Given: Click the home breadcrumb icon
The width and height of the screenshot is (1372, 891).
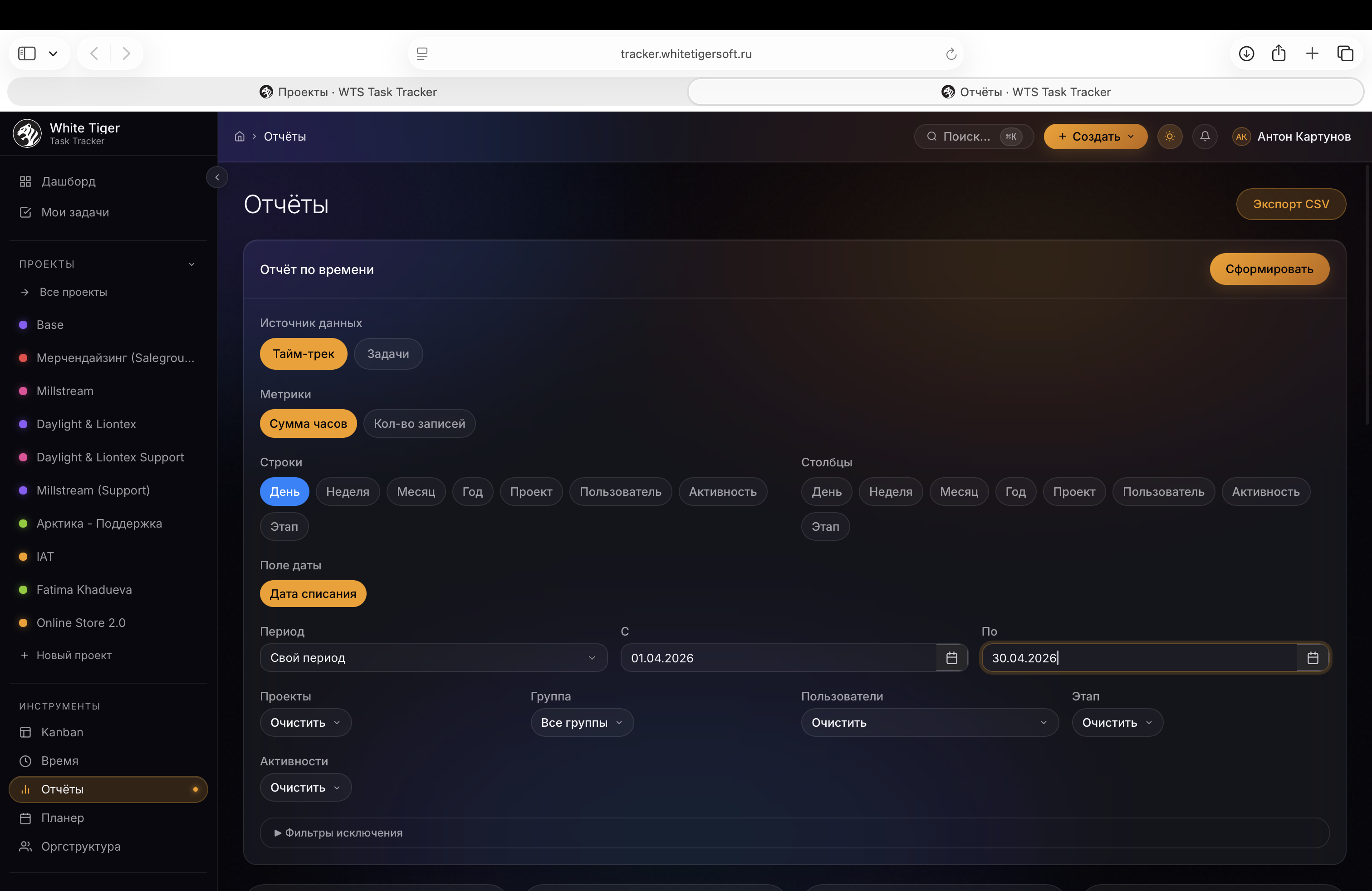Looking at the screenshot, I should pyautogui.click(x=239, y=137).
